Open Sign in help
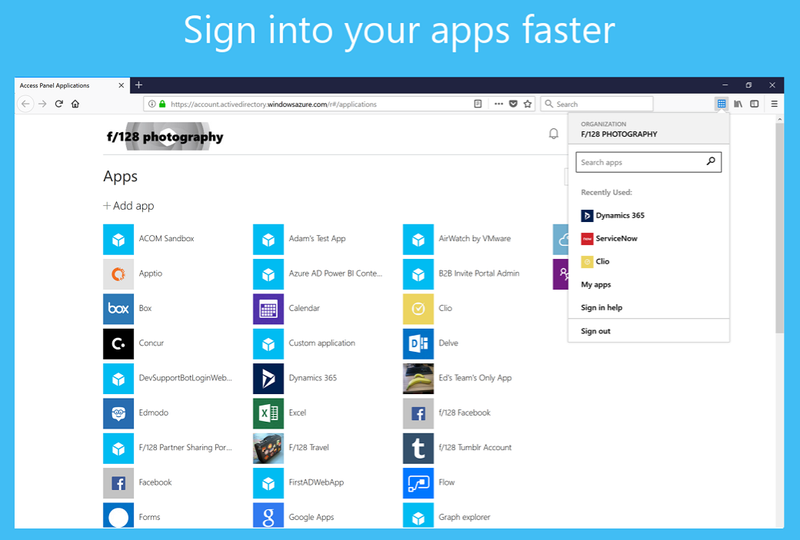The height and width of the screenshot is (540, 800). [602, 308]
